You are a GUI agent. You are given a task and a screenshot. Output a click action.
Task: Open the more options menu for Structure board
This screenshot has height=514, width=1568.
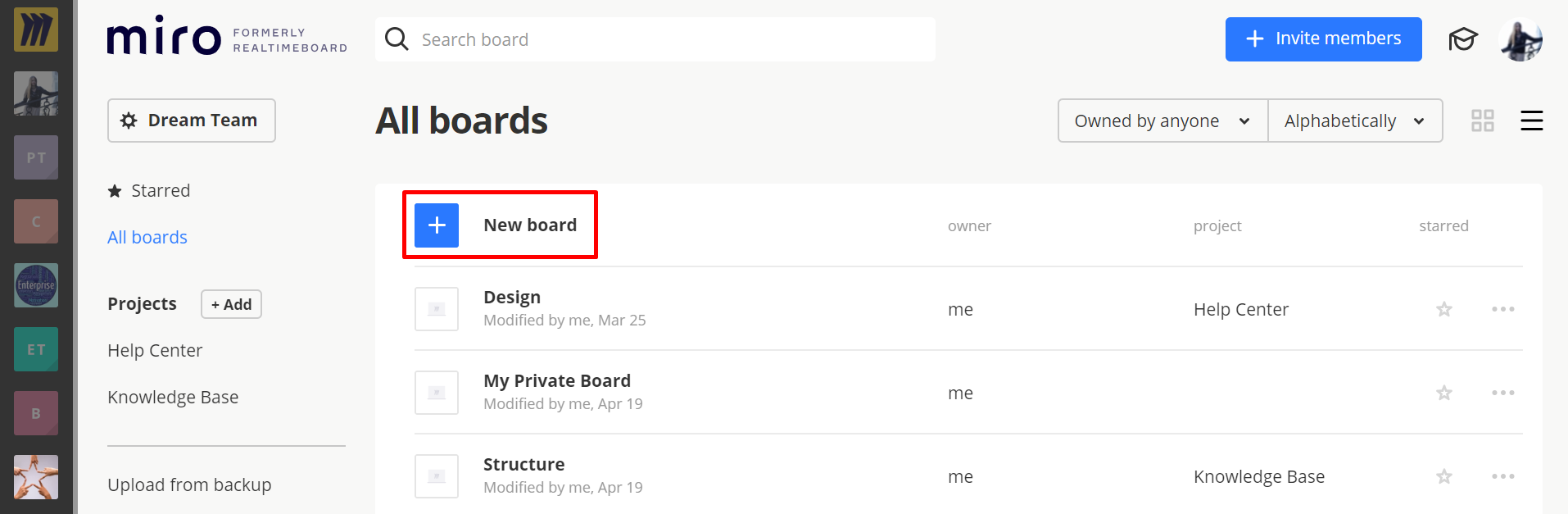(1502, 476)
